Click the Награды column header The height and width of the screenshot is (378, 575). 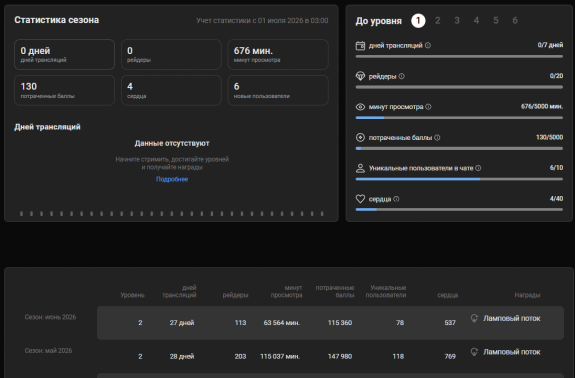click(x=527, y=295)
